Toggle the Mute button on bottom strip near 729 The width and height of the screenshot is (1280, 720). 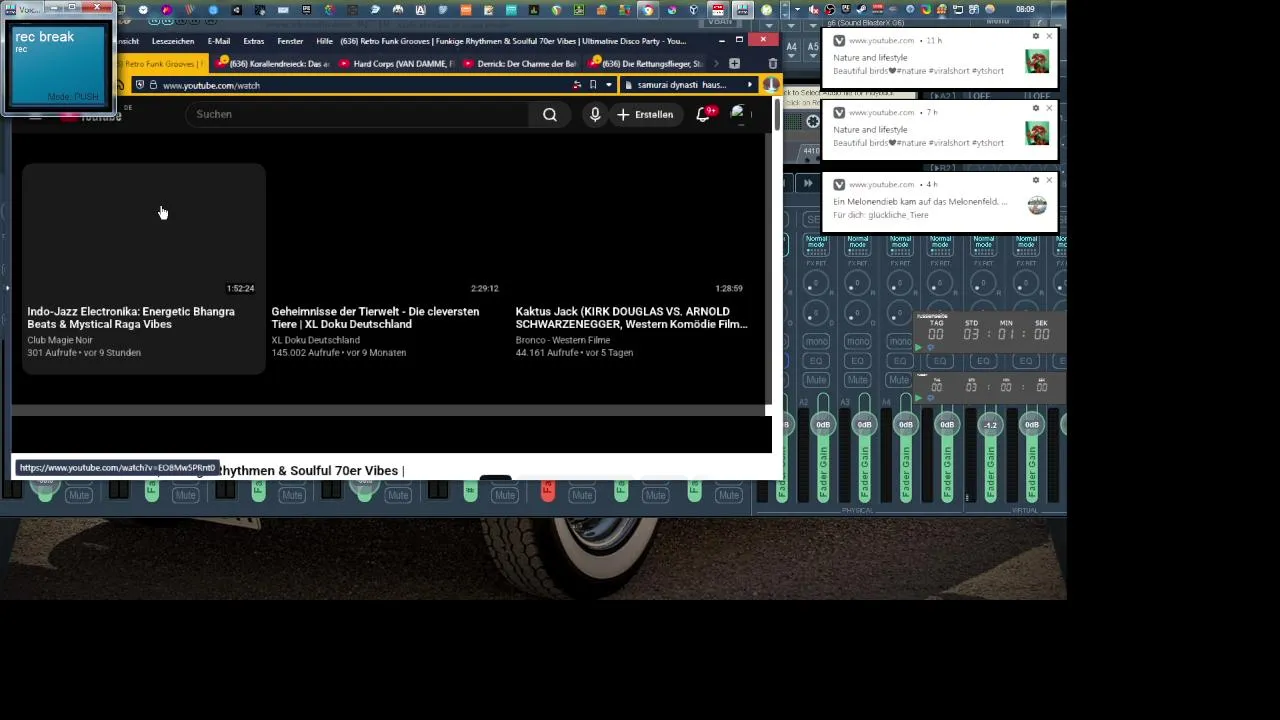[729, 495]
